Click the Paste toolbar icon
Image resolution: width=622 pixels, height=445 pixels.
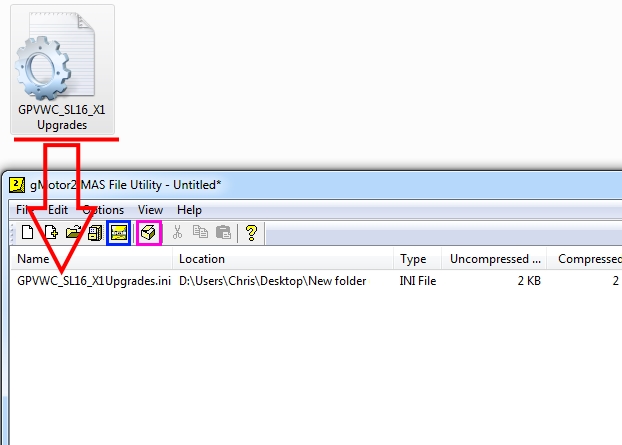[x=223, y=232]
